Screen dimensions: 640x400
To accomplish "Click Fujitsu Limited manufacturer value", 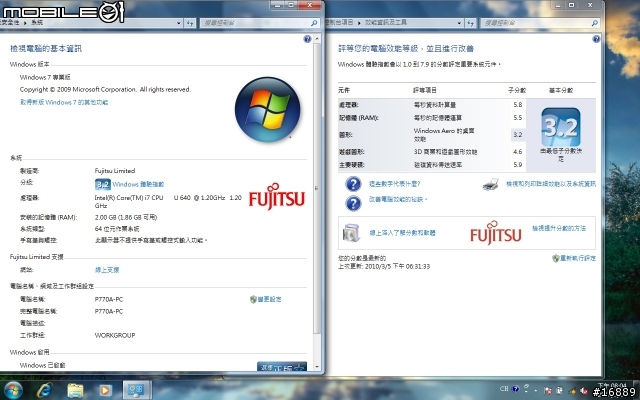I will (115, 171).
